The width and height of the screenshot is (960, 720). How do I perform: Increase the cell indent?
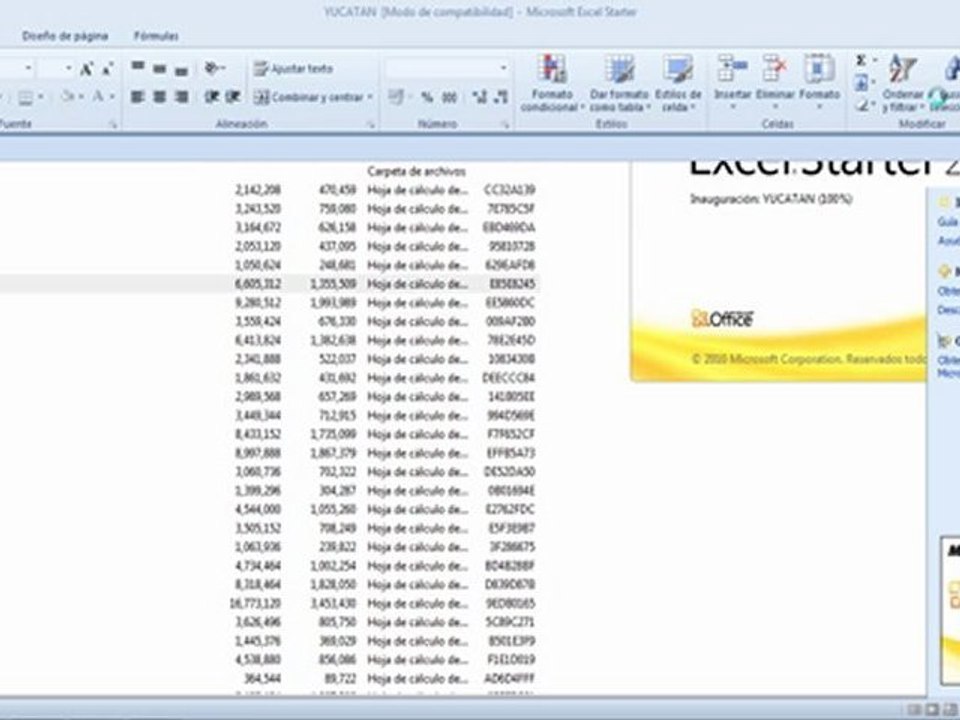coord(233,97)
